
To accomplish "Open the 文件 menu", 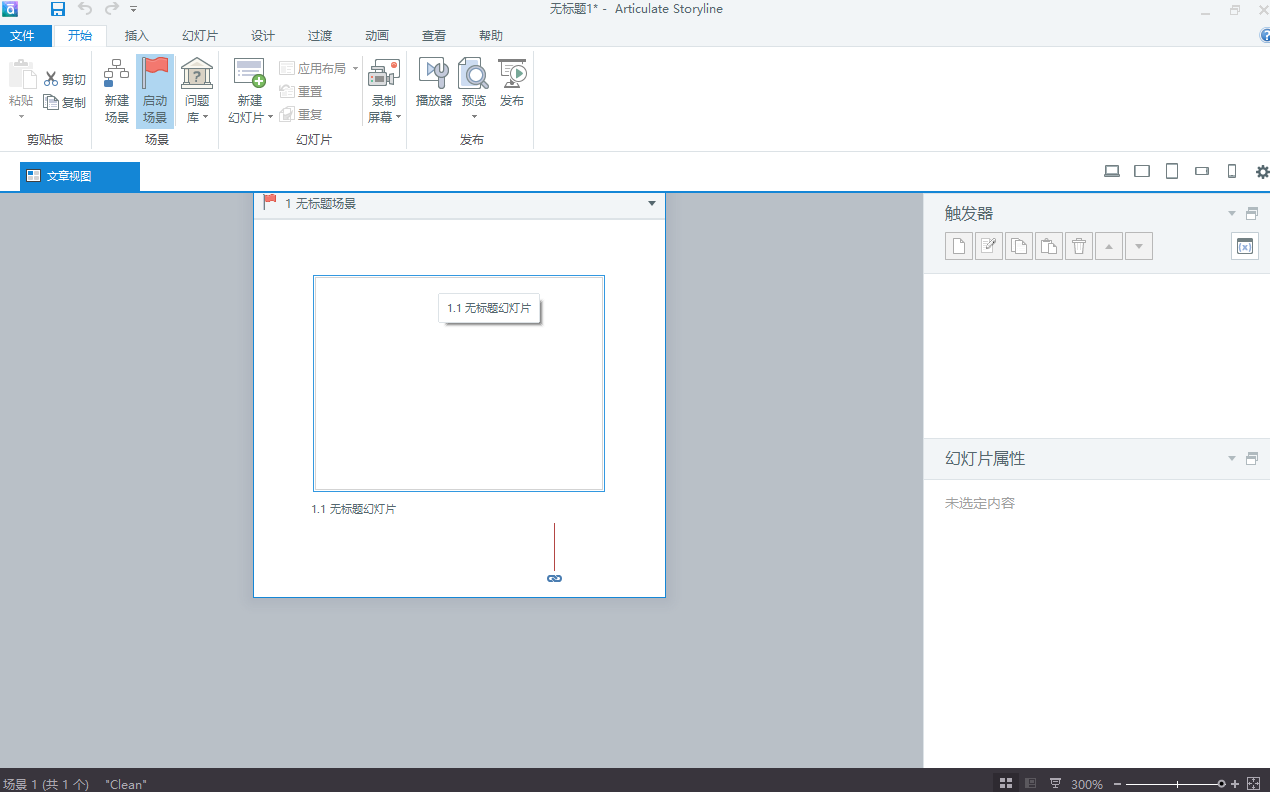I will (x=22, y=36).
